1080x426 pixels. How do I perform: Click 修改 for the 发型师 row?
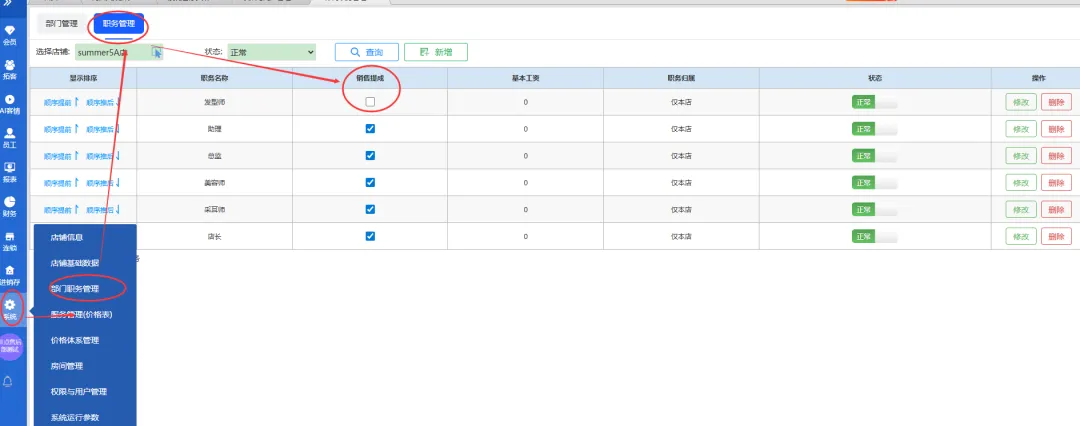pyautogui.click(x=1021, y=102)
